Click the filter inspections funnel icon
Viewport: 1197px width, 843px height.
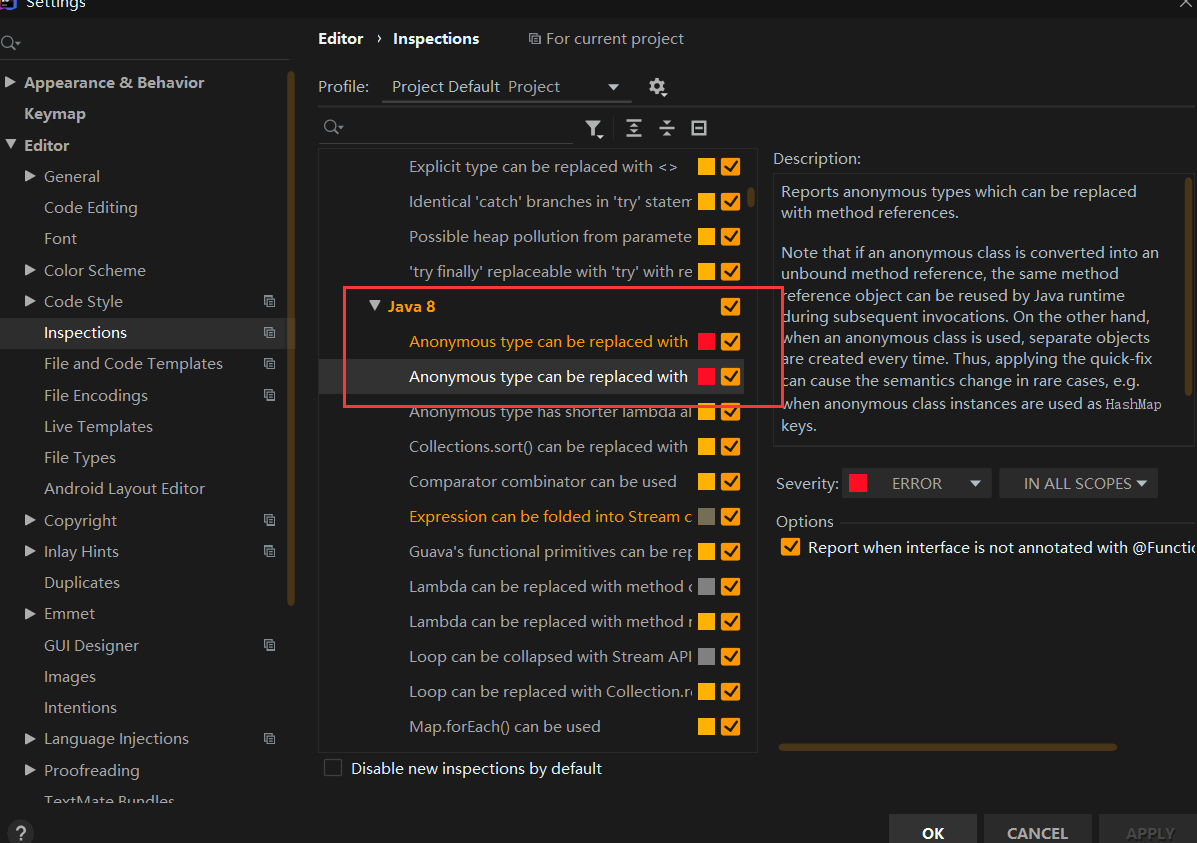(594, 128)
